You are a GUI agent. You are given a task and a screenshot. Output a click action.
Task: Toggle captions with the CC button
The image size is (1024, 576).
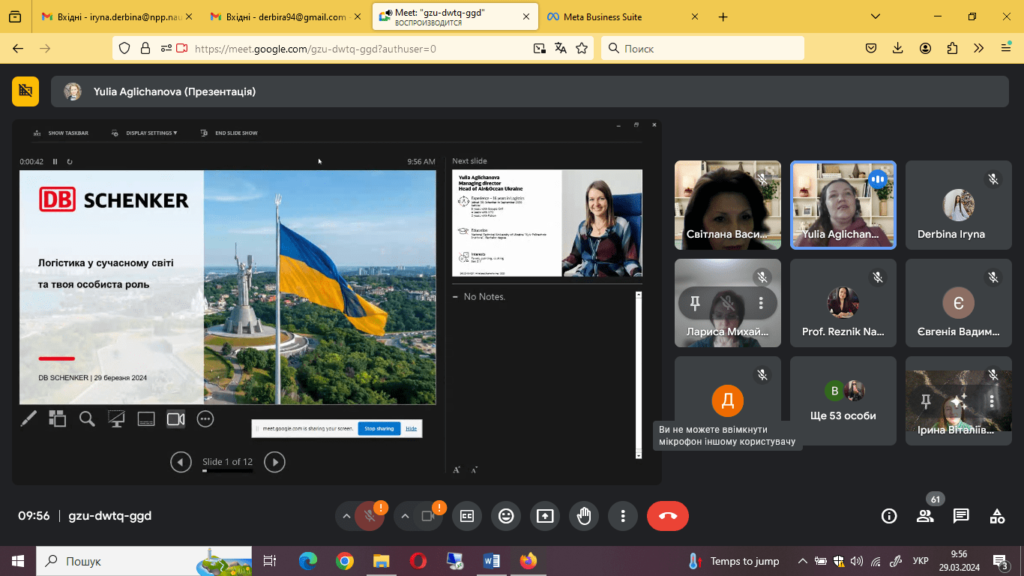[x=467, y=516]
